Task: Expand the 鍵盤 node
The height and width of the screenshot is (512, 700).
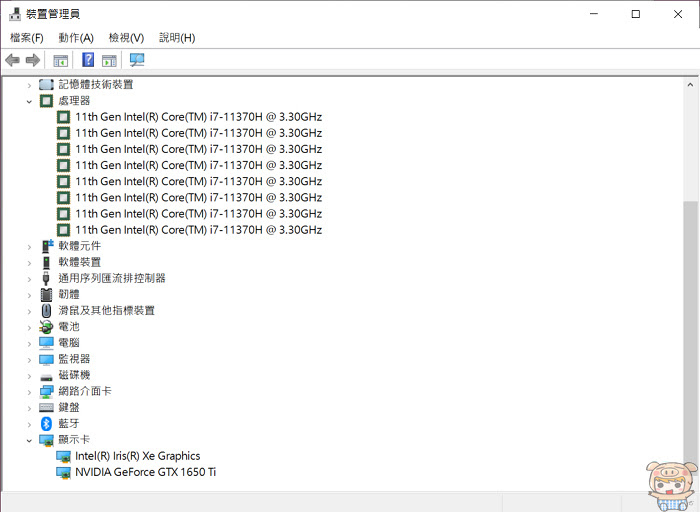Action: (x=29, y=408)
